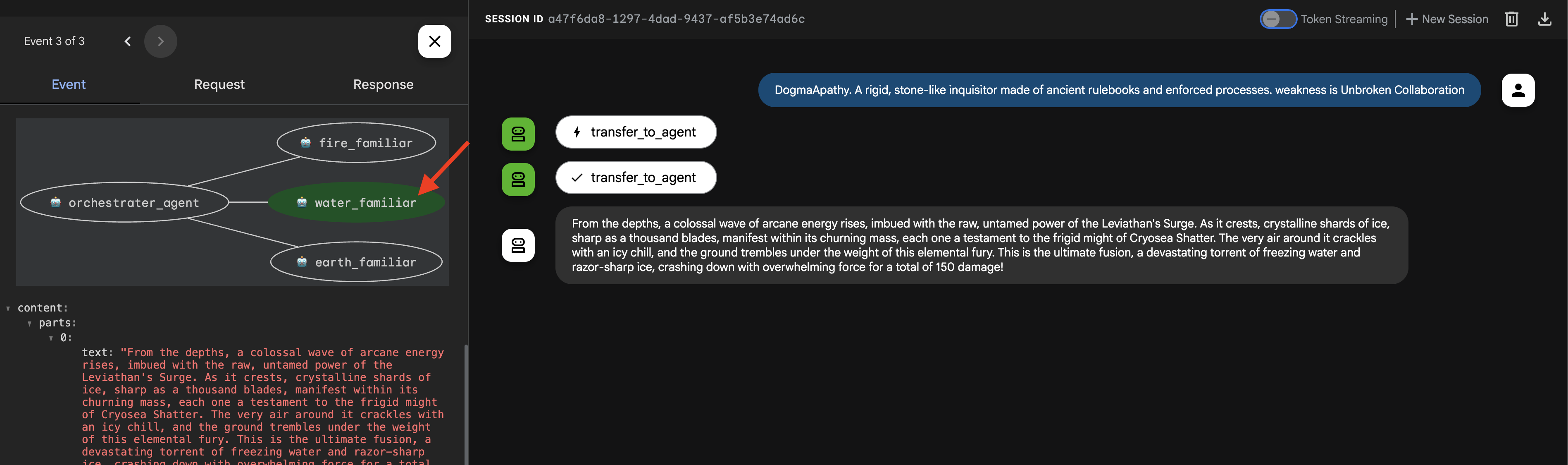Collapse the content tree node
Screen dimensions: 1568x465
[x=9, y=308]
